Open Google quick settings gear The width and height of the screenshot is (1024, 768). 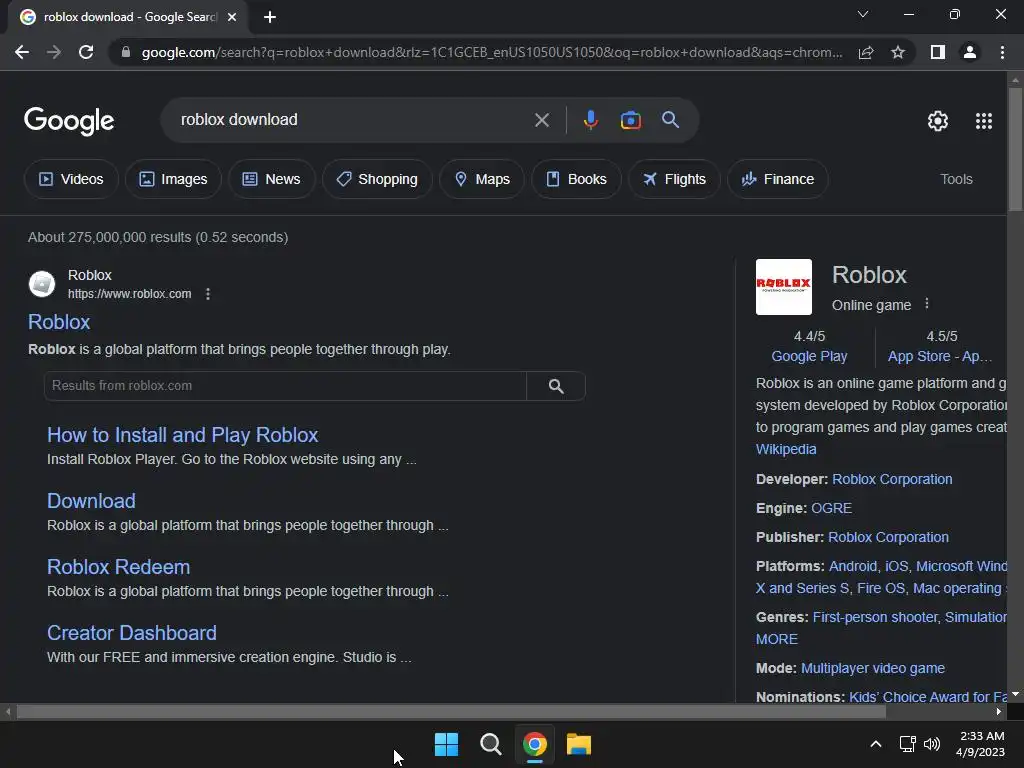click(x=938, y=121)
